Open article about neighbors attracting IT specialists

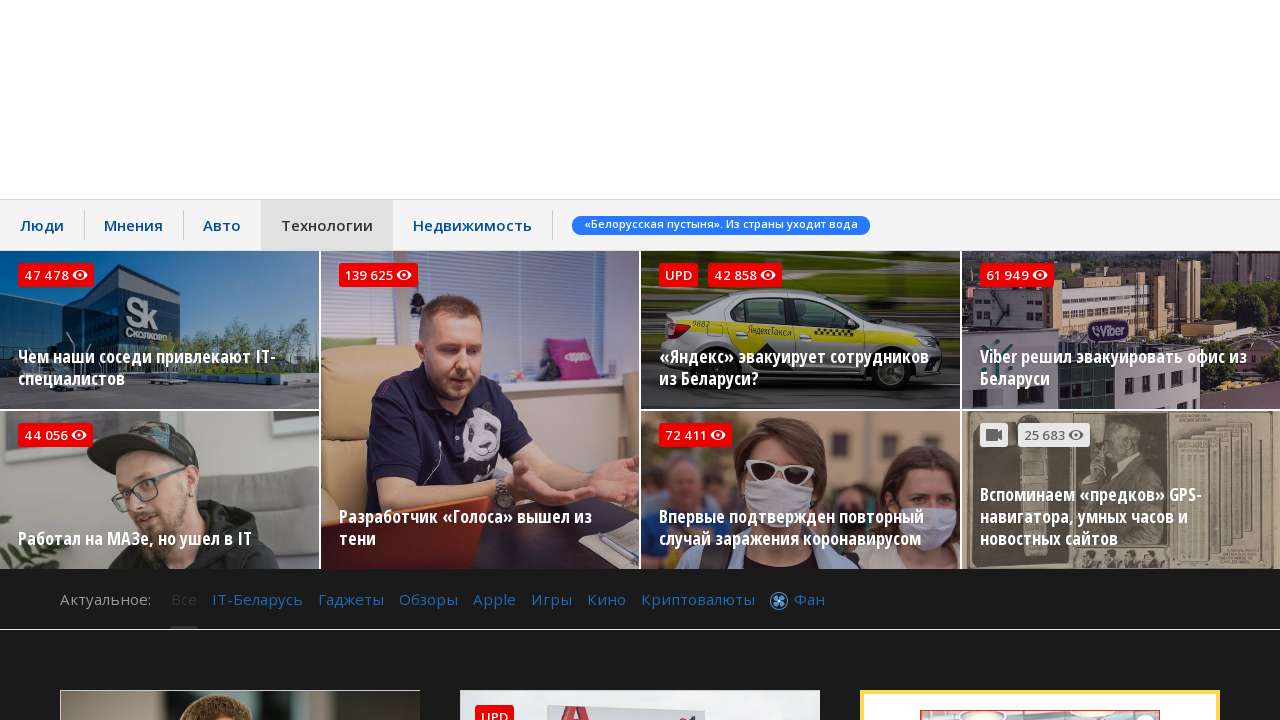click(x=147, y=368)
